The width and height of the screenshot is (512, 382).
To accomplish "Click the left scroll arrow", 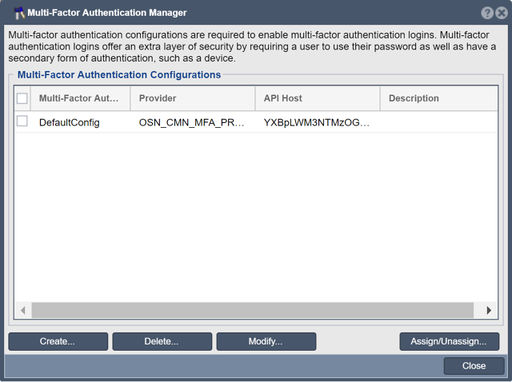I will 23,310.
